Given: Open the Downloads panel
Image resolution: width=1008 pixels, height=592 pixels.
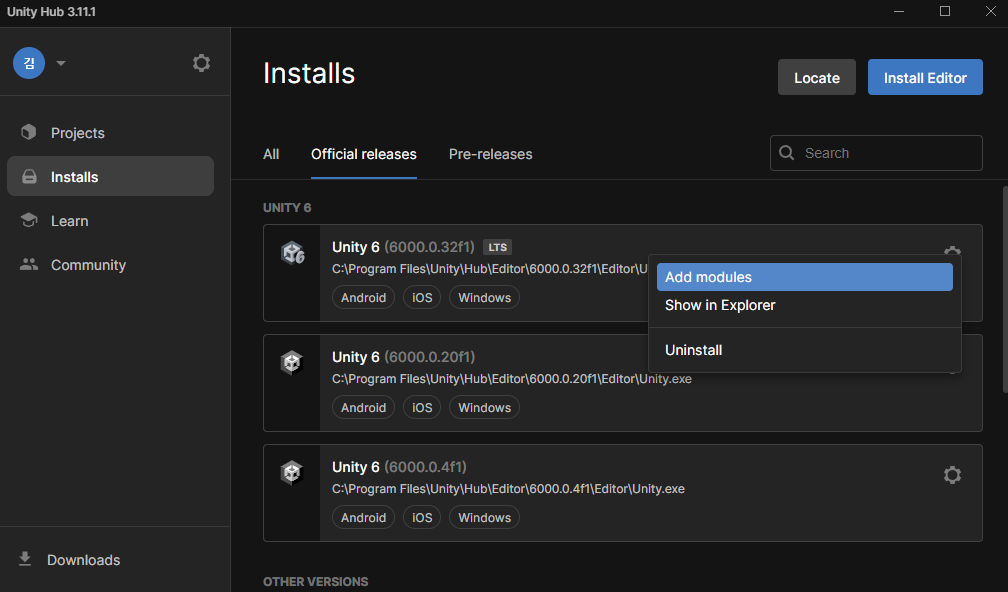Looking at the screenshot, I should tap(84, 560).
